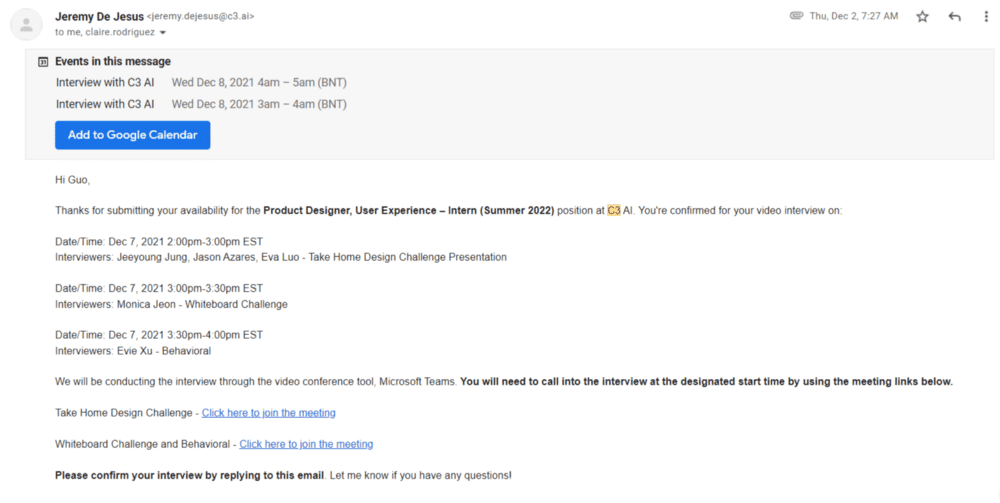
Task: Open the three-dot more options menu
Action: (986, 17)
